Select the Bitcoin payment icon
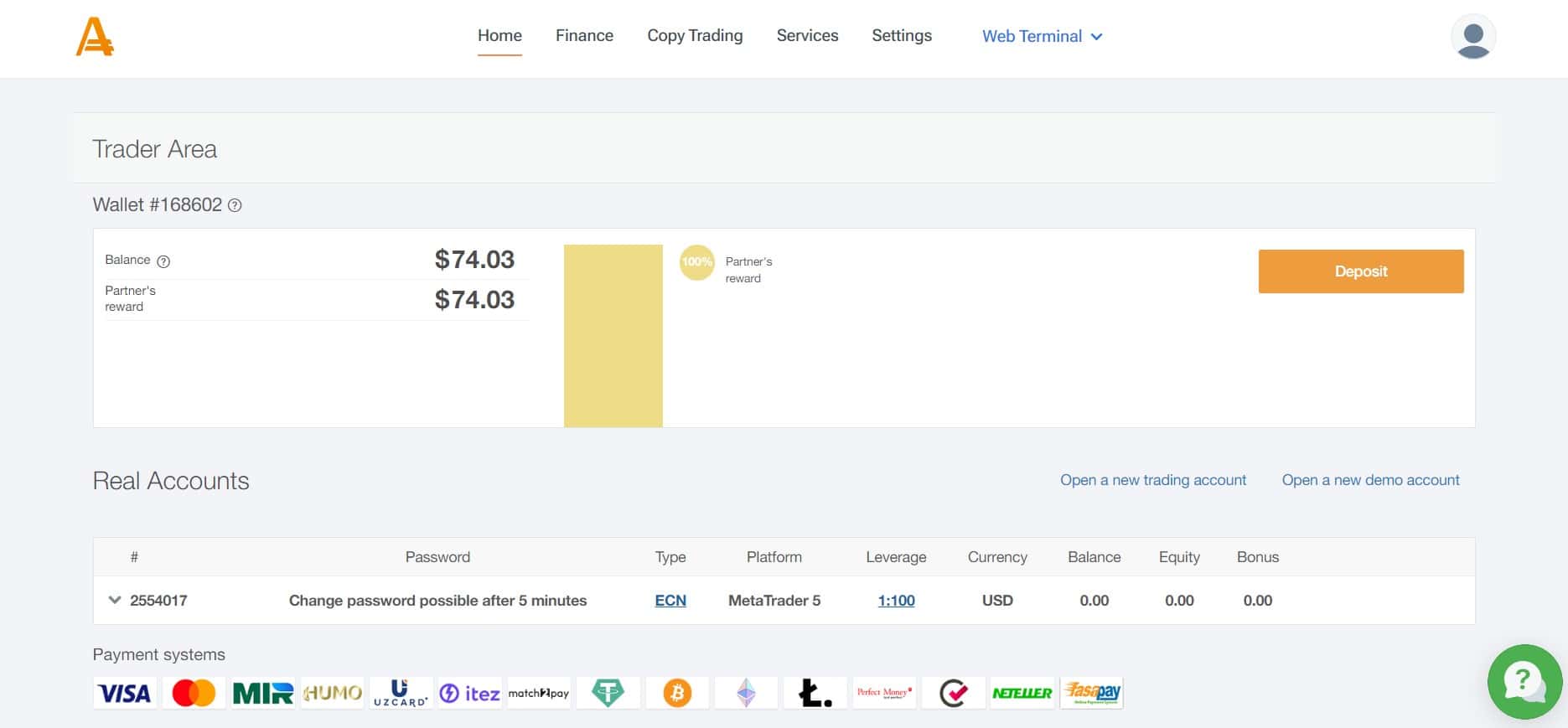The height and width of the screenshot is (728, 1568). click(x=677, y=693)
